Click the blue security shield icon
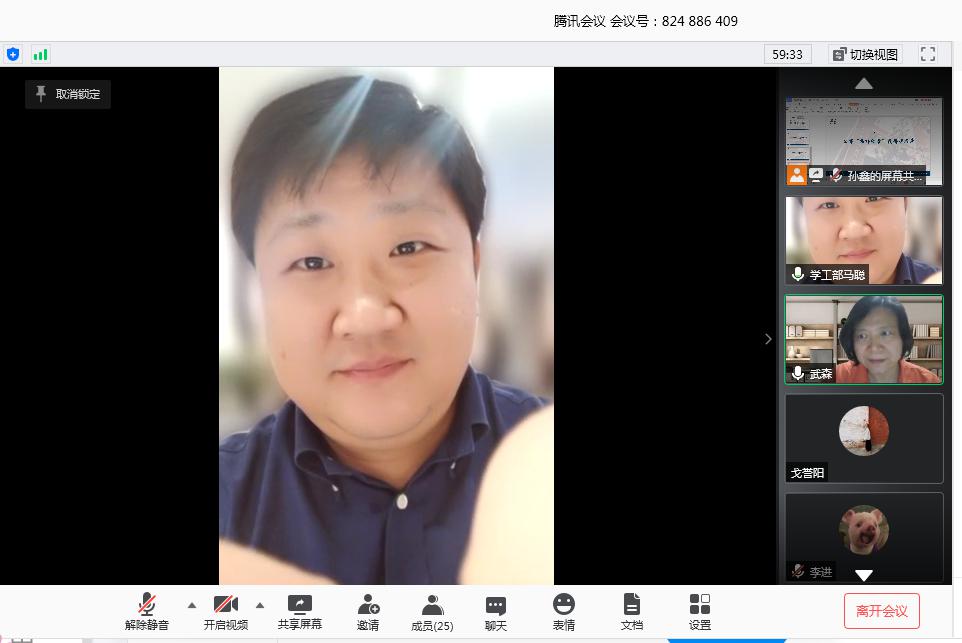 (x=13, y=54)
